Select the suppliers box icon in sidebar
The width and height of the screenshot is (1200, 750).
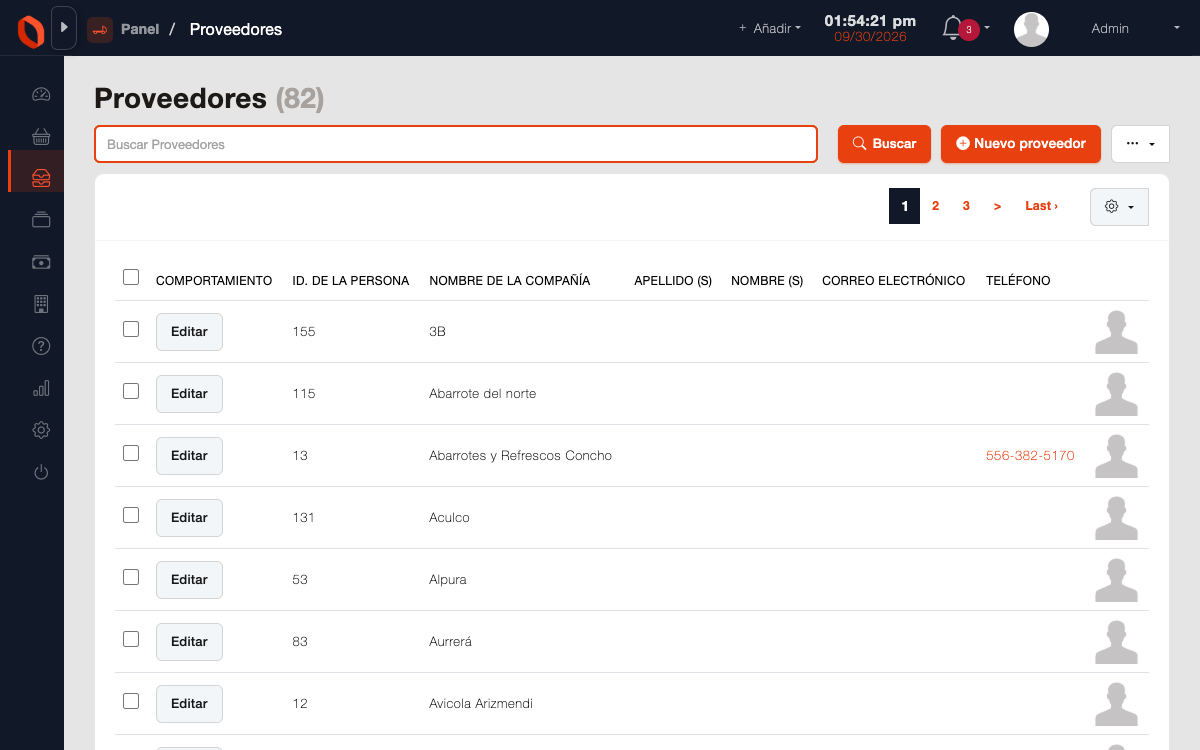coord(41,178)
